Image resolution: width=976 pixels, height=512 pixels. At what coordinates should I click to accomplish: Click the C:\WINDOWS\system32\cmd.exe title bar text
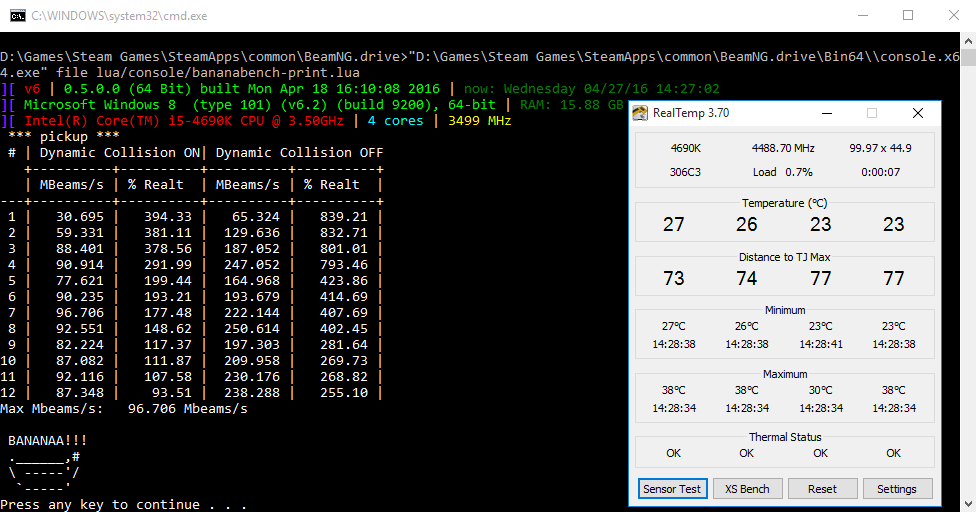click(120, 16)
